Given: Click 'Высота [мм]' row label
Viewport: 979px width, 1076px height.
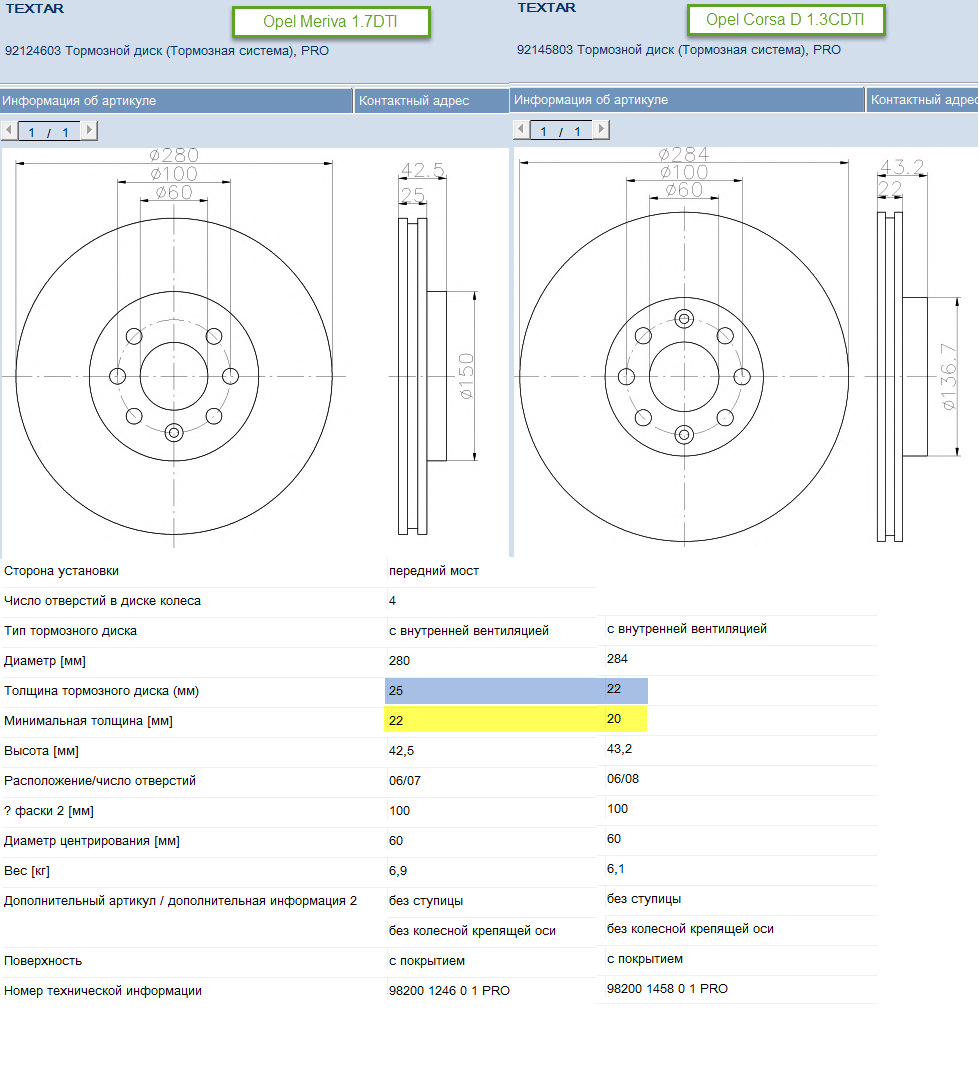Looking at the screenshot, I should point(41,751).
